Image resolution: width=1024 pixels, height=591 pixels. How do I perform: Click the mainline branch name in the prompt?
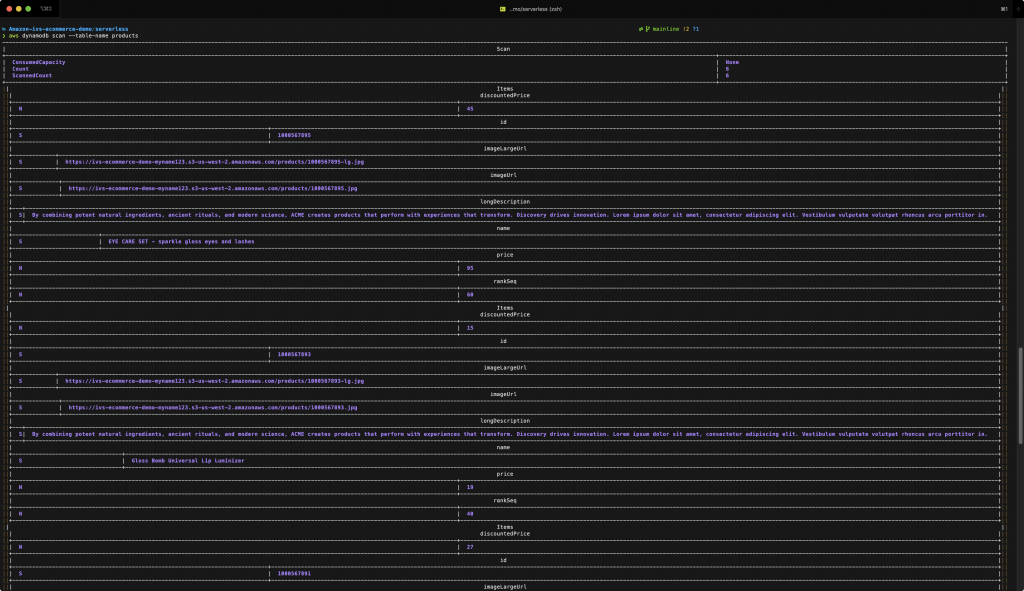click(668, 29)
